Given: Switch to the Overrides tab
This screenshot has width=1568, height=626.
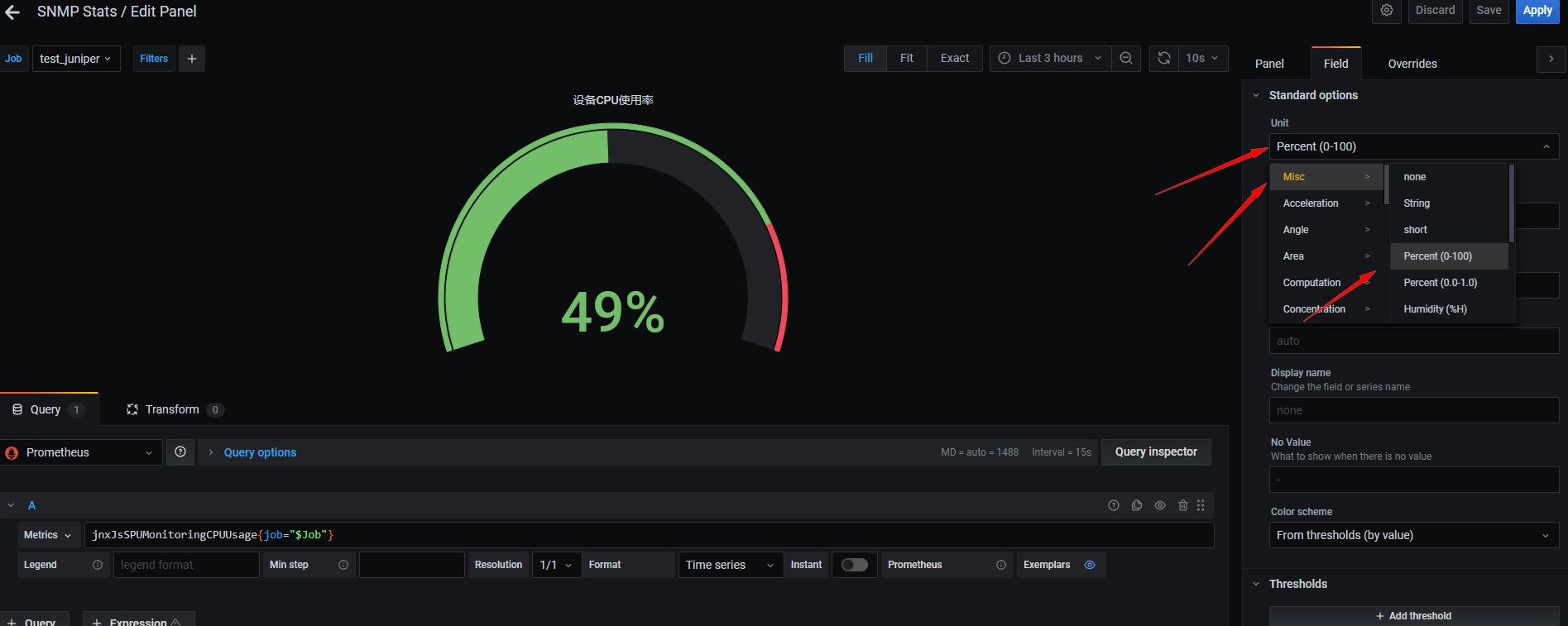Looking at the screenshot, I should pos(1412,64).
